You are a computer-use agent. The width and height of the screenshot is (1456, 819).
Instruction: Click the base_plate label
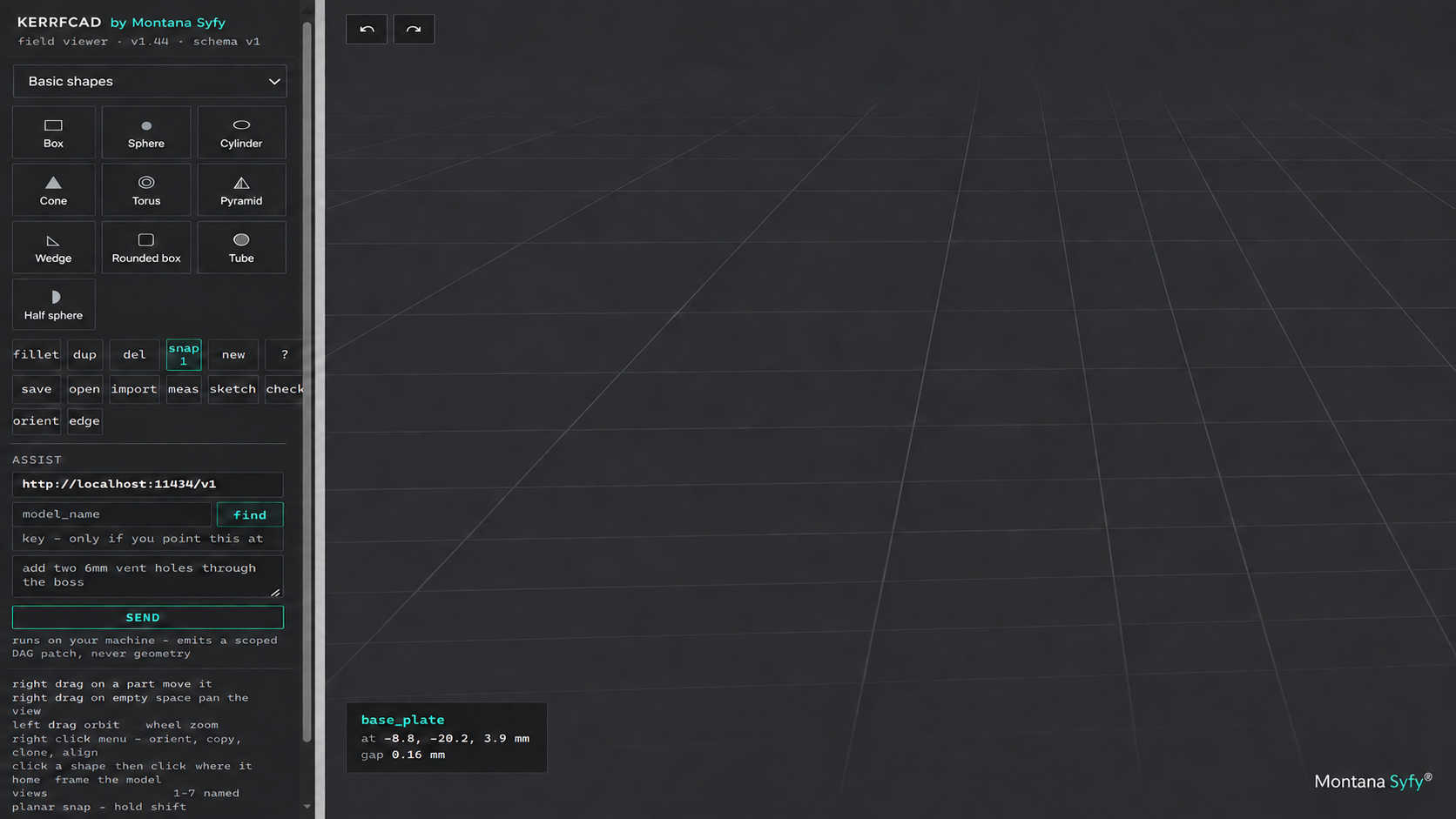[402, 720]
